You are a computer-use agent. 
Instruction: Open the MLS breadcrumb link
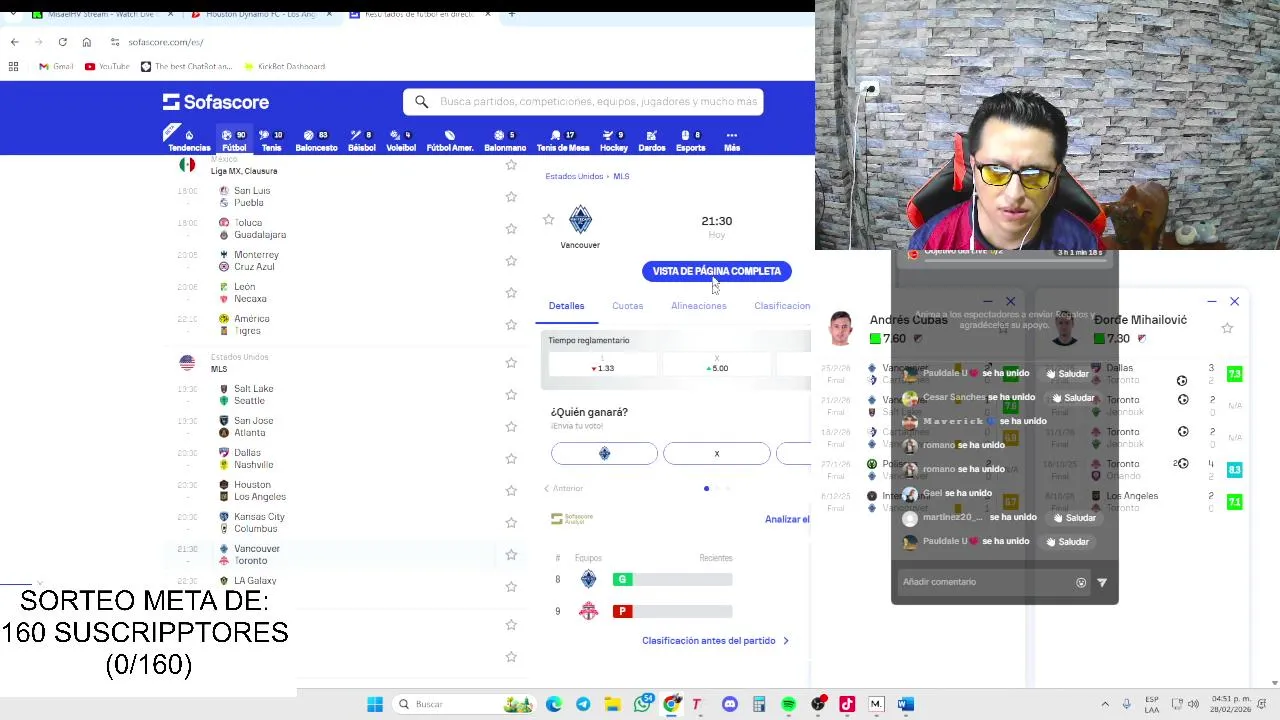coord(621,176)
